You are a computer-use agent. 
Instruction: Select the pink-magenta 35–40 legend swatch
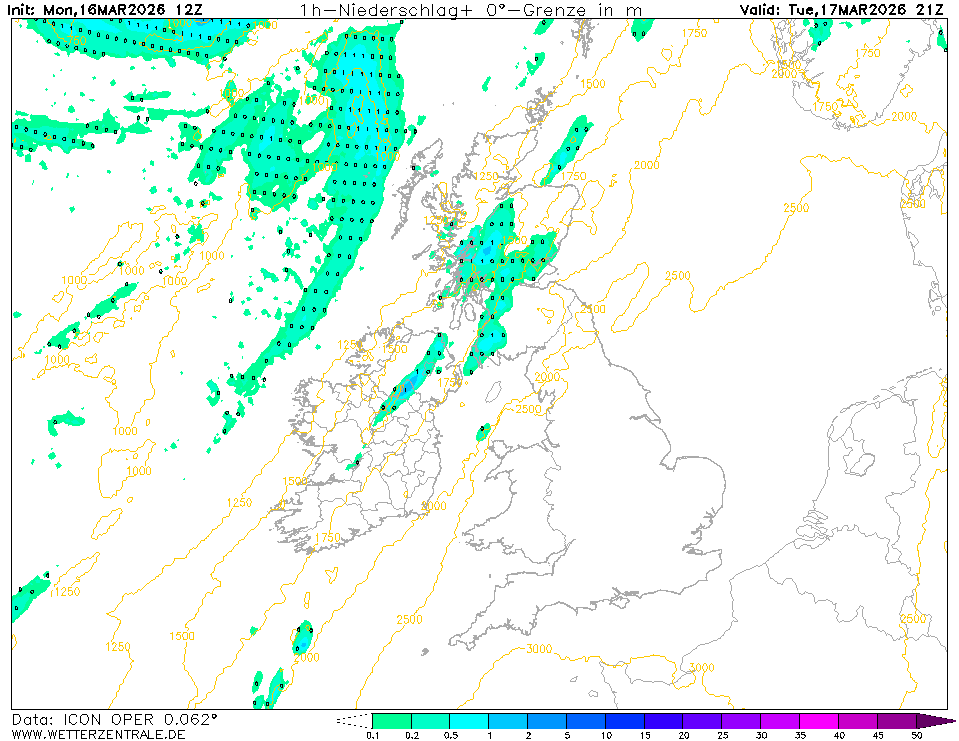pos(819,720)
